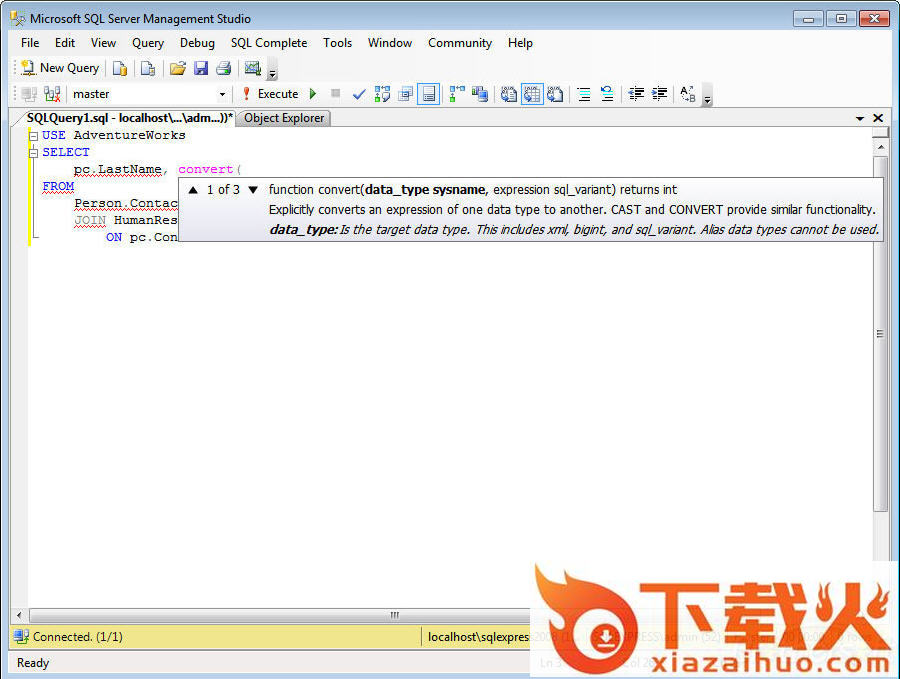Click the green Debug play icon
The height and width of the screenshot is (679, 900).
(x=313, y=94)
